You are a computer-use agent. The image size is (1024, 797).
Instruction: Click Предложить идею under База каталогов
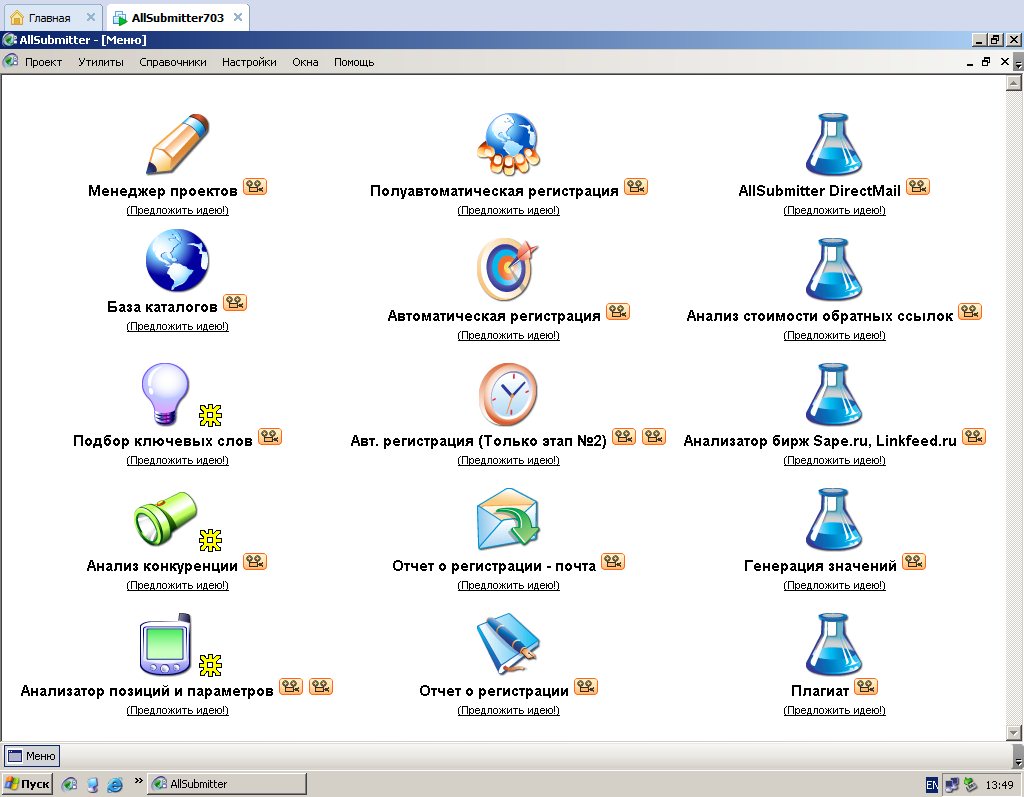coord(178,326)
